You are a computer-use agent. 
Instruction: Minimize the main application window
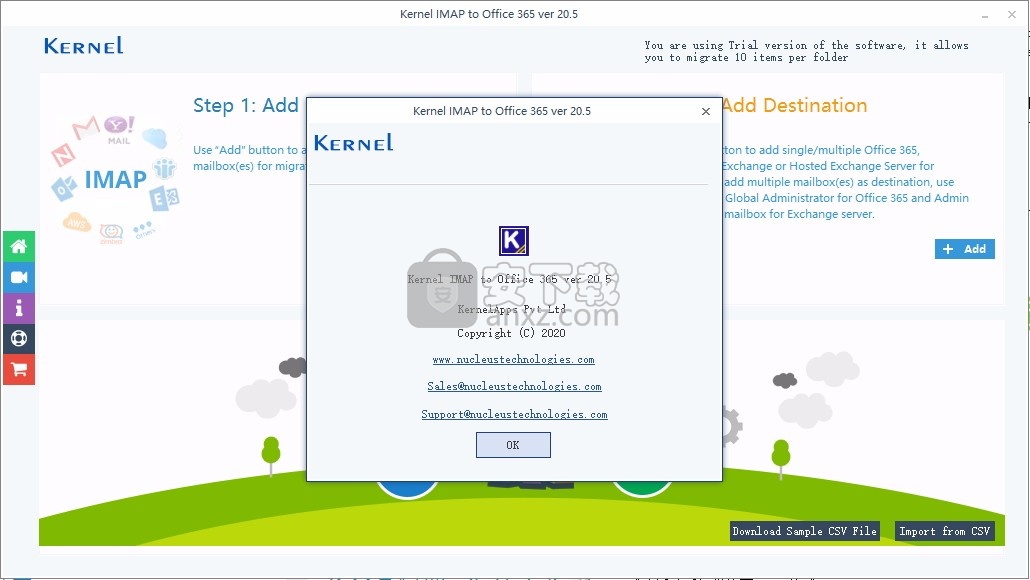pos(985,14)
